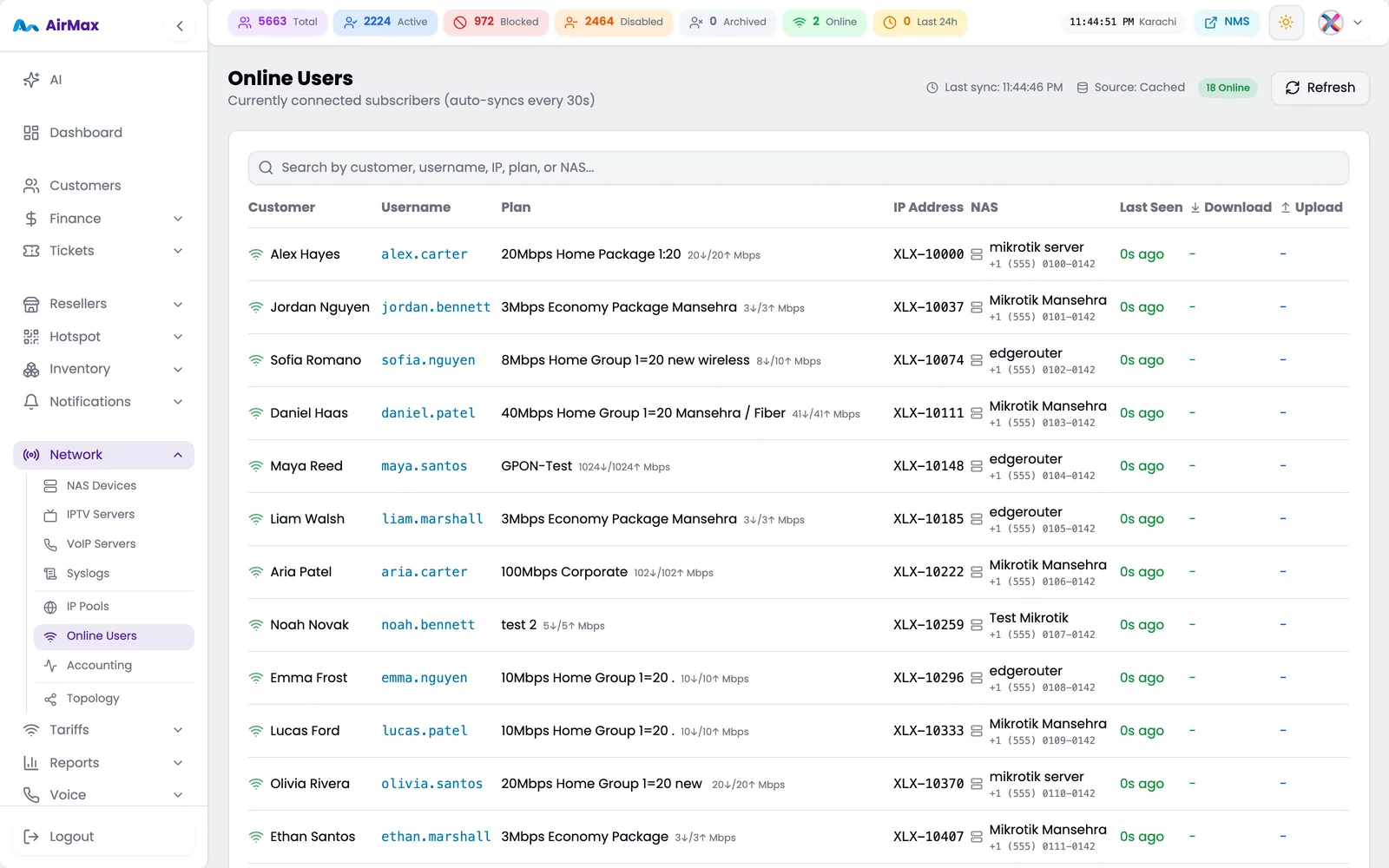Click the Upload column header
Image resolution: width=1389 pixels, height=868 pixels.
point(1312,207)
